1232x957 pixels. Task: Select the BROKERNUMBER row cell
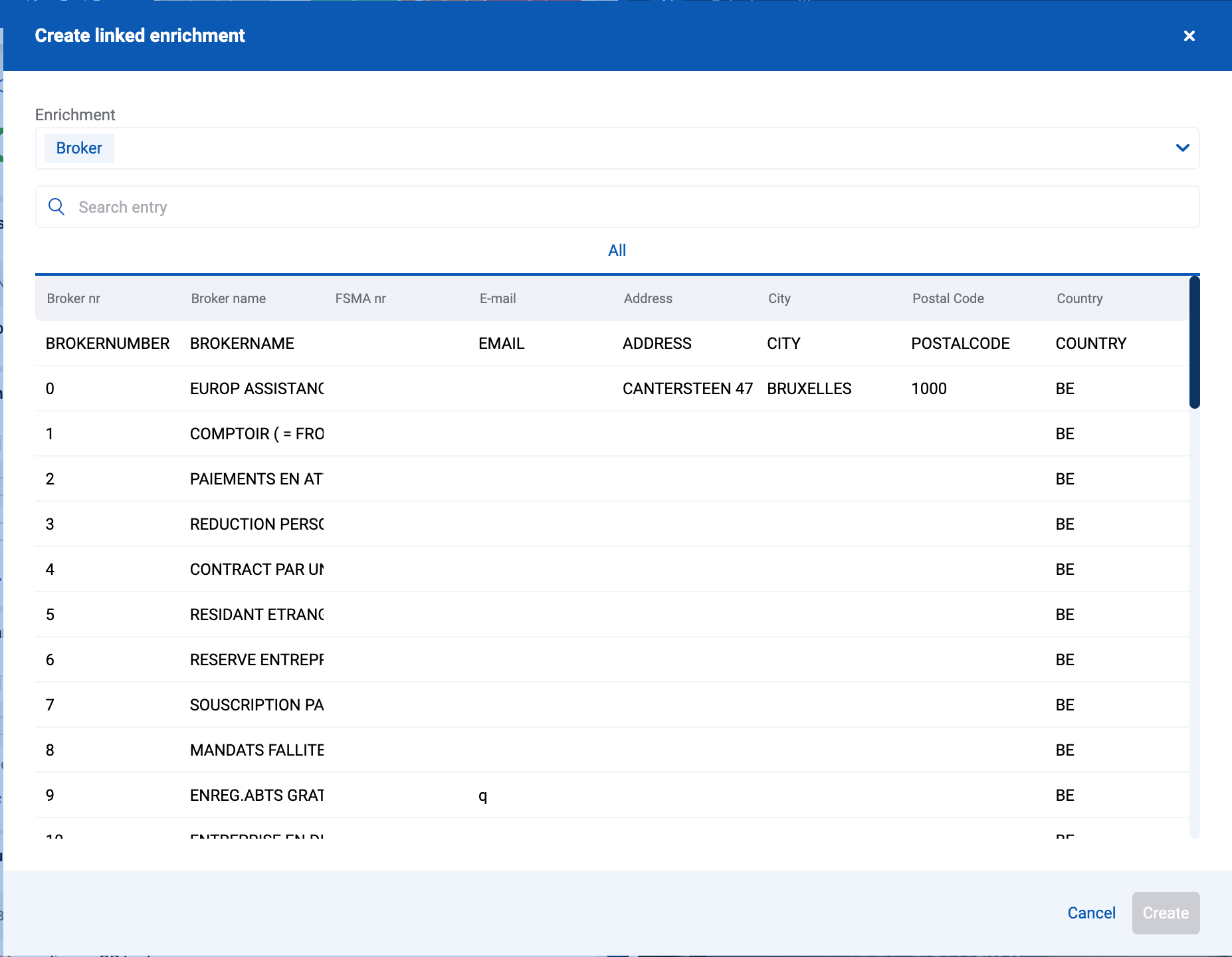[108, 344]
